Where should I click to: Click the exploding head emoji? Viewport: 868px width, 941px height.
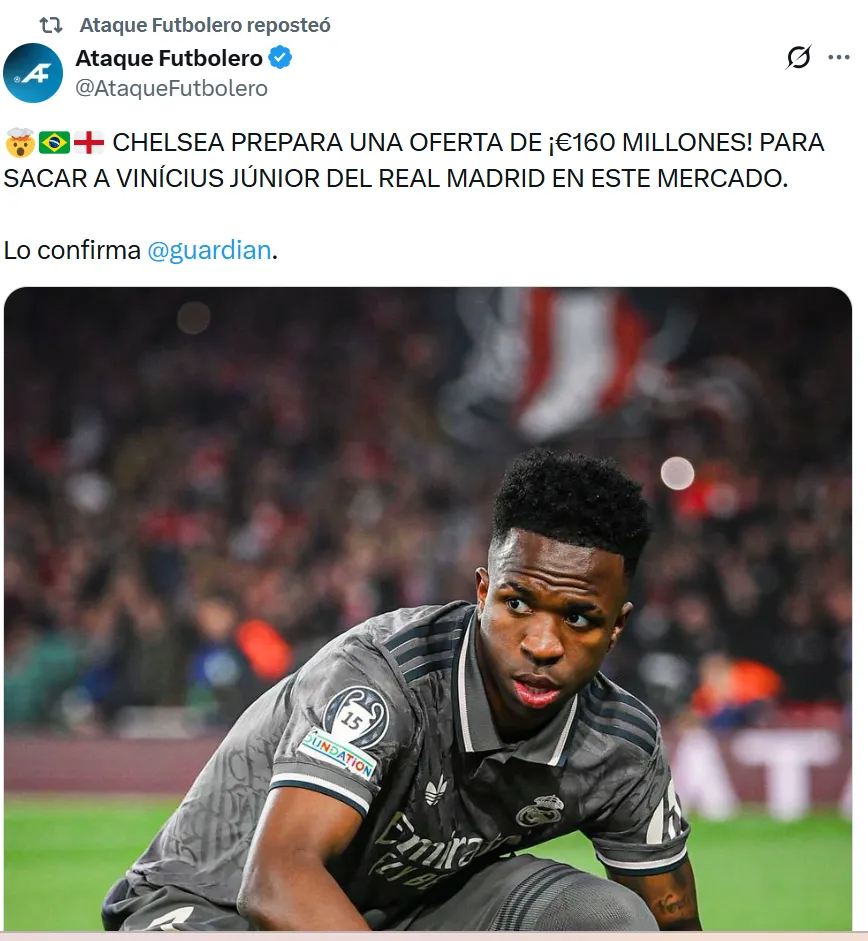[x=20, y=143]
